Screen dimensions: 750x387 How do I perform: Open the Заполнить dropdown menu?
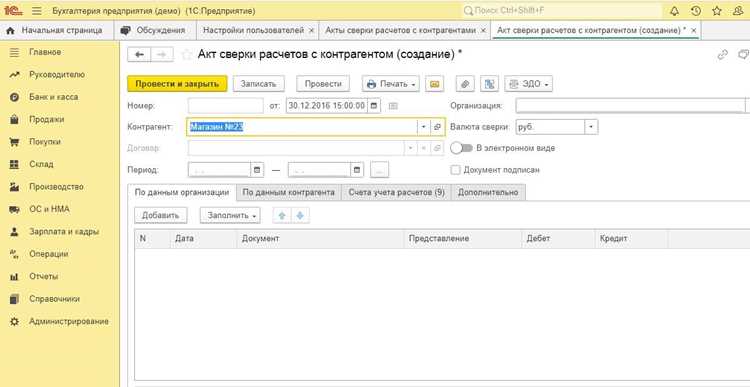[230, 215]
